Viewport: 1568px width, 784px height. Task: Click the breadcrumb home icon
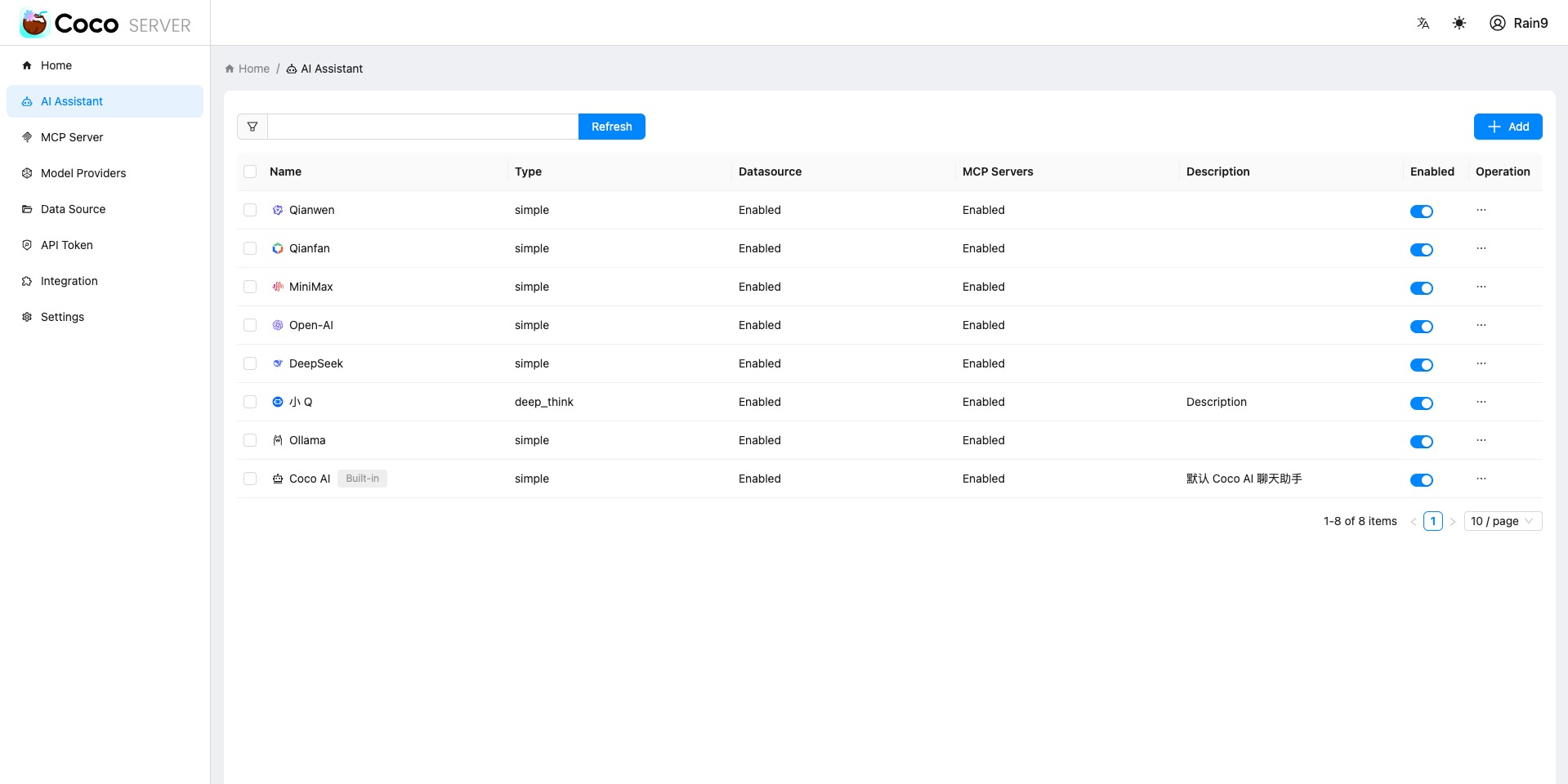point(230,69)
